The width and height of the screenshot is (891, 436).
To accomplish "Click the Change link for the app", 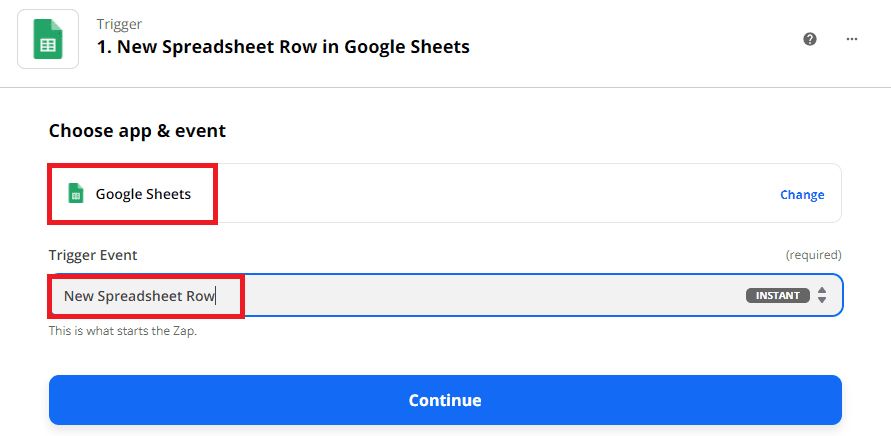I will coord(802,195).
